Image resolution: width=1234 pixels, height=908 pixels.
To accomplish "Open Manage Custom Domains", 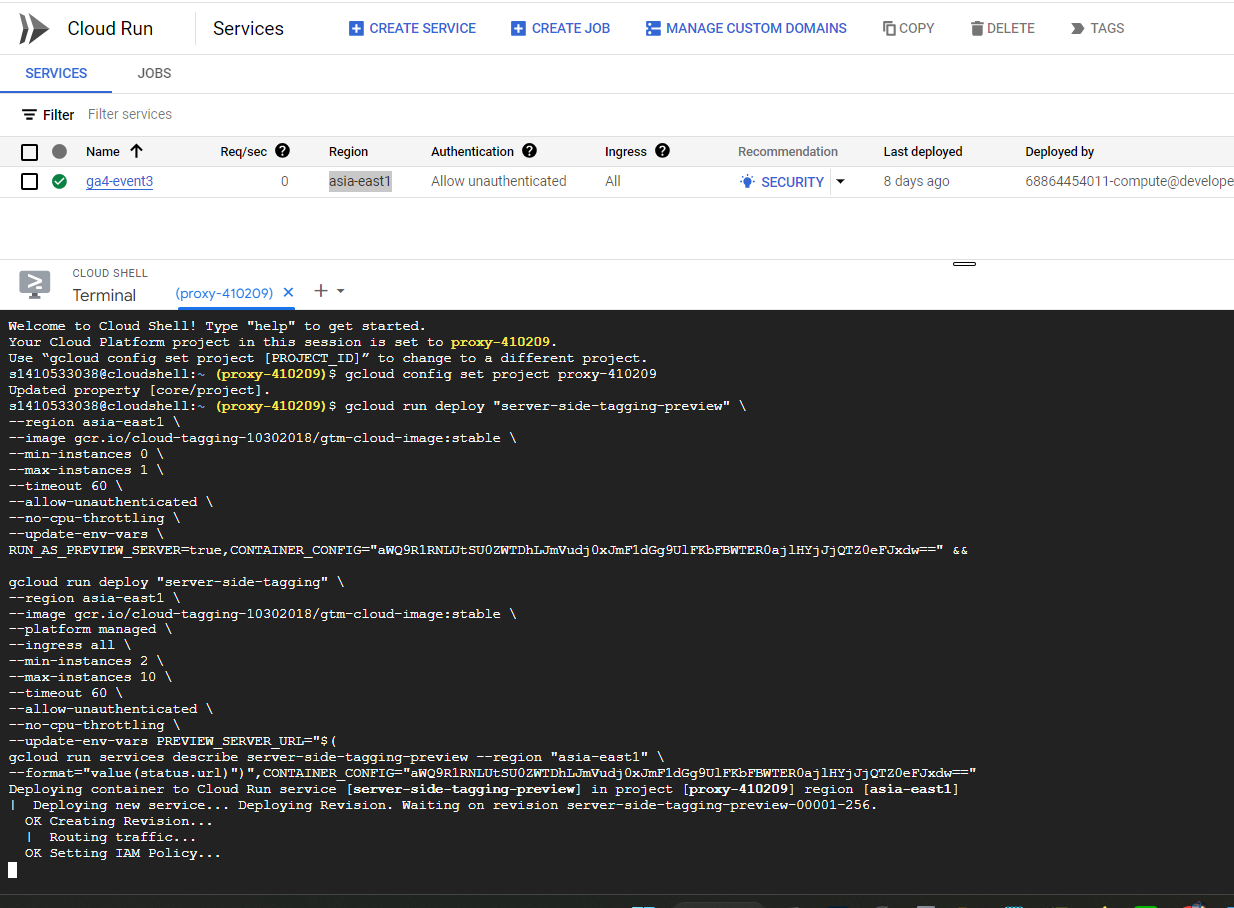I will click(746, 28).
